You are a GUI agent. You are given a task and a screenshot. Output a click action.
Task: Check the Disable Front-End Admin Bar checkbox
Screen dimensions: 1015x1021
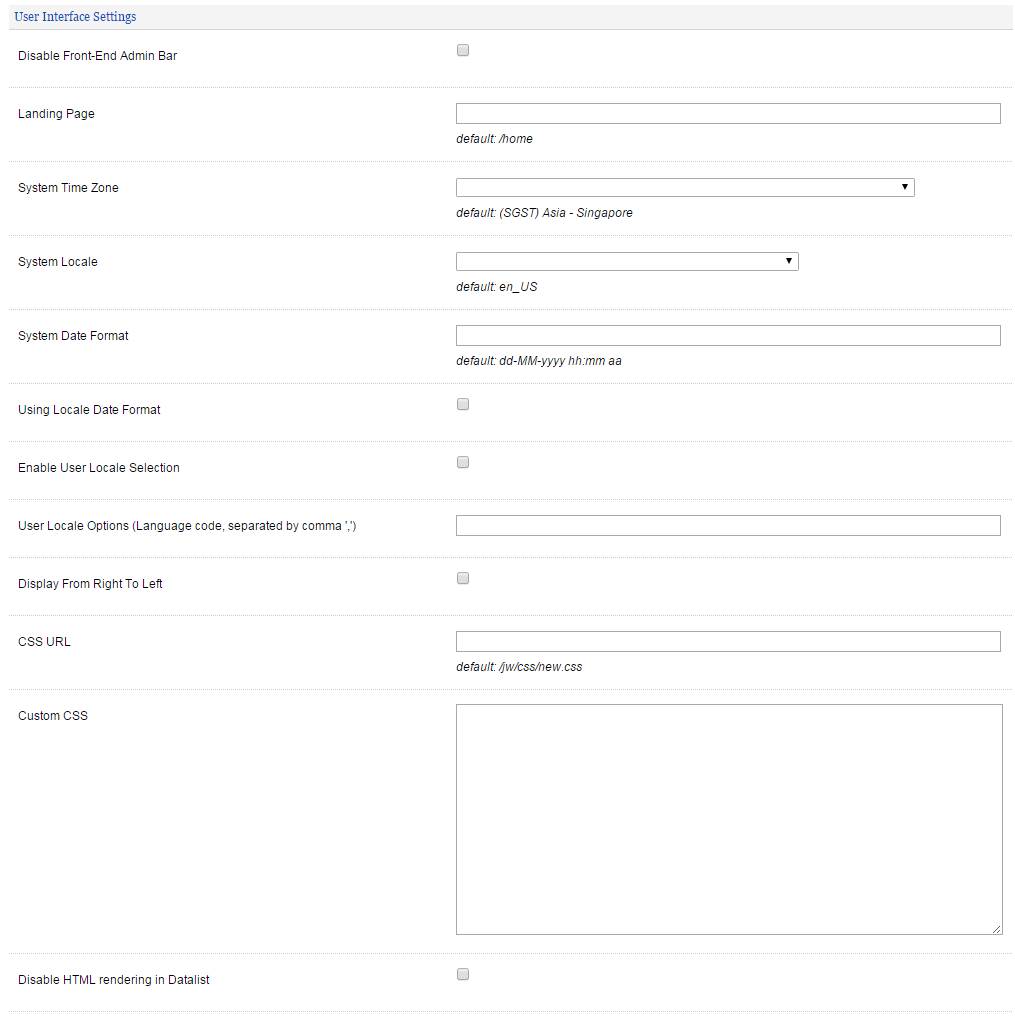[463, 51]
